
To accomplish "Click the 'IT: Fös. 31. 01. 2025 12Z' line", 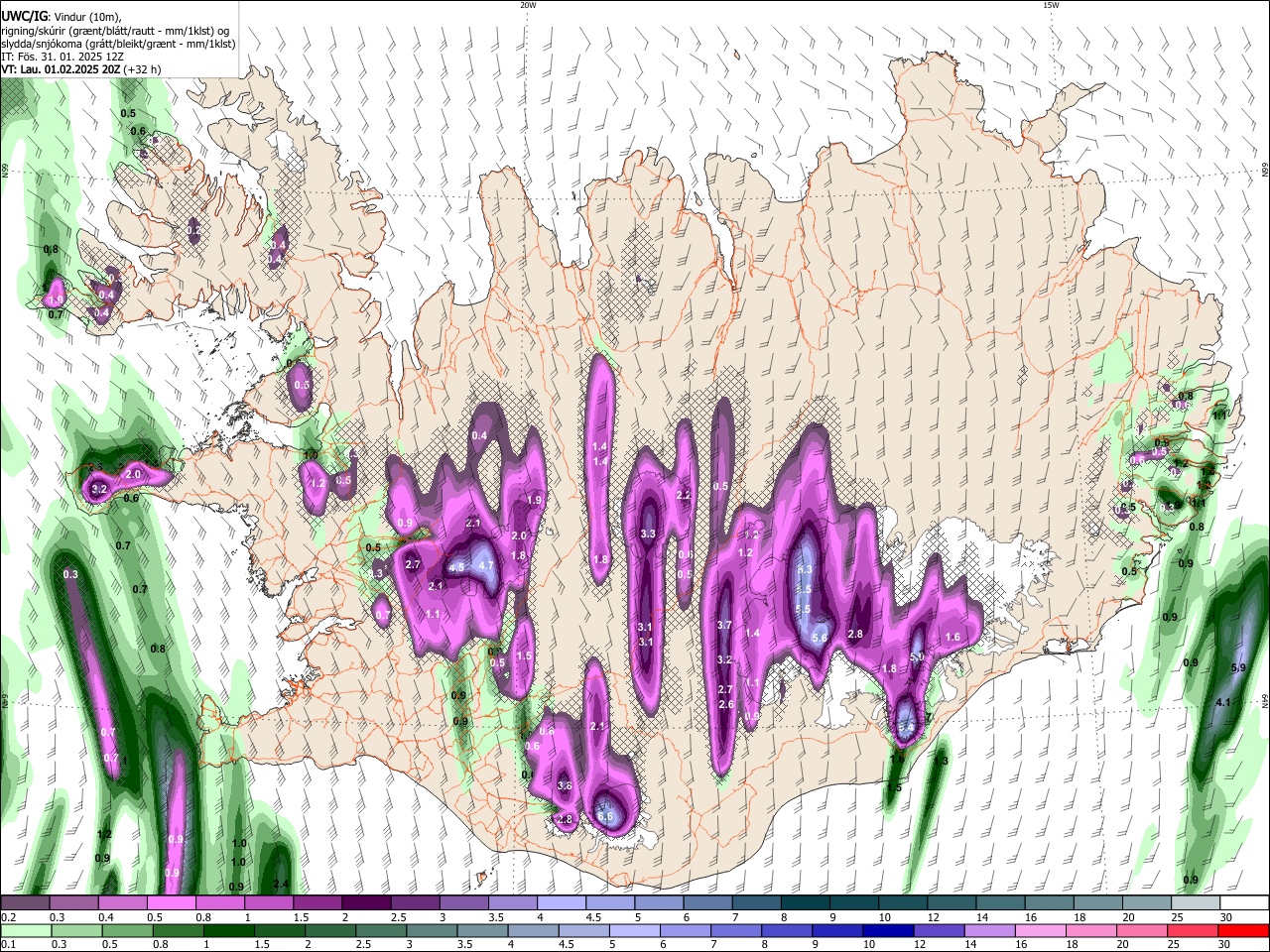I will [x=62, y=57].
